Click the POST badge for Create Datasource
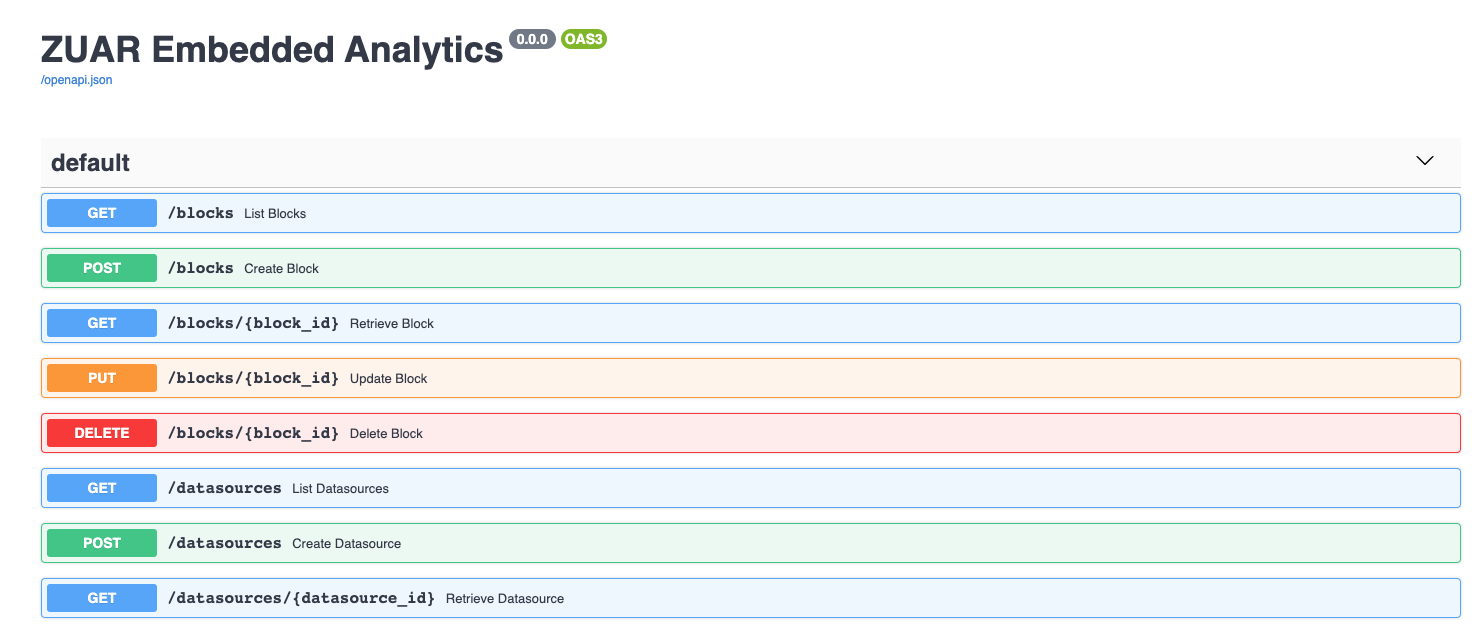The image size is (1482, 630). click(102, 543)
